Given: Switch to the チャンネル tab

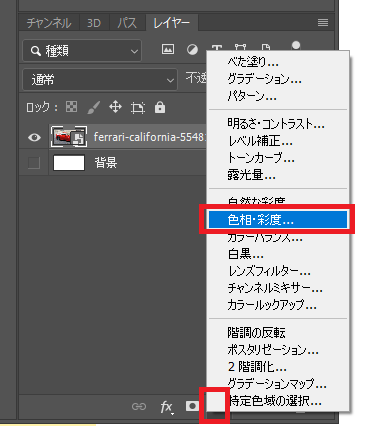Looking at the screenshot, I should coord(49,23).
